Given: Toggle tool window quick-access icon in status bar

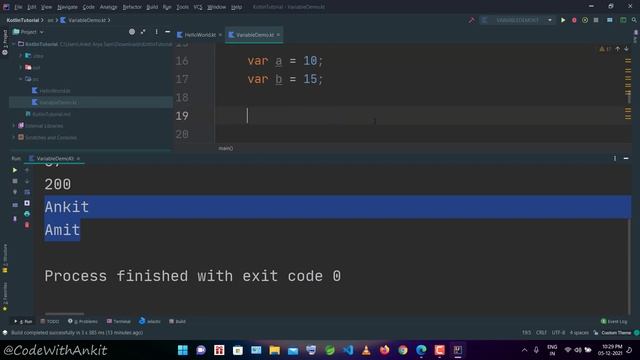Looking at the screenshot, I should [x=5, y=333].
